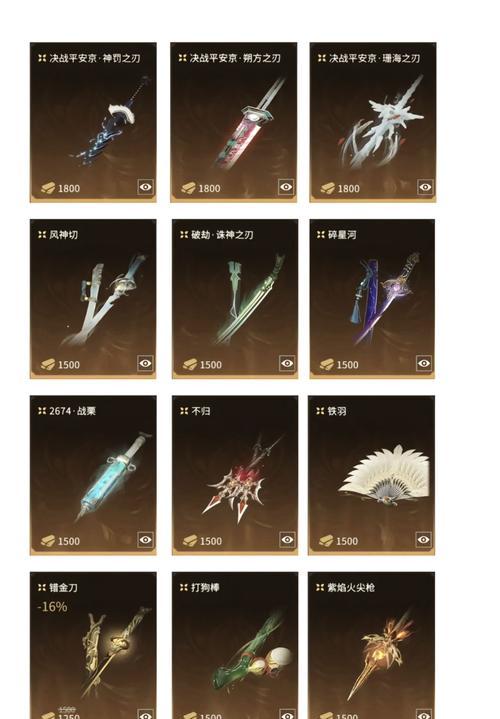Preview the 决战平安京·神罚之刃 skin with eye icon
This screenshot has height=719, width=500.
coord(145,187)
